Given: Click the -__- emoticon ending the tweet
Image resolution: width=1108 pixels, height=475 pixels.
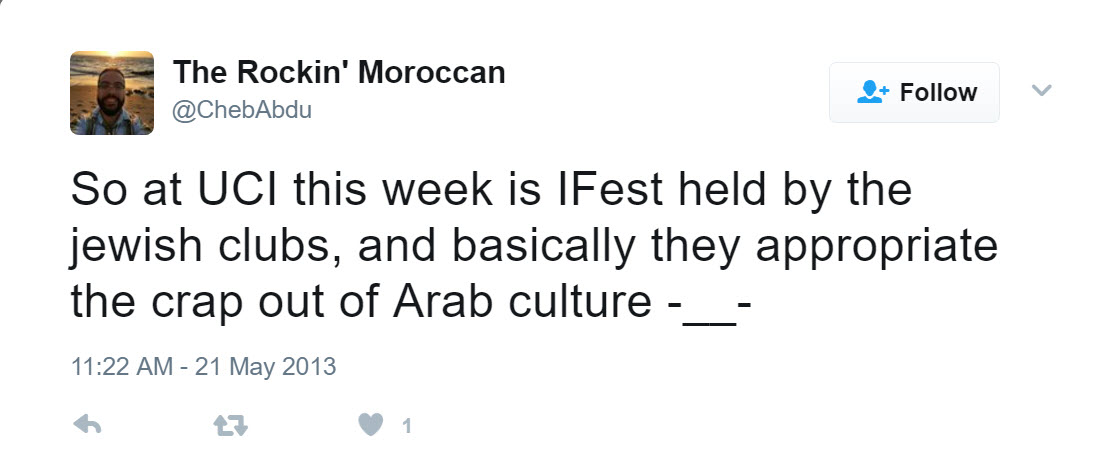Looking at the screenshot, I should coord(707,304).
